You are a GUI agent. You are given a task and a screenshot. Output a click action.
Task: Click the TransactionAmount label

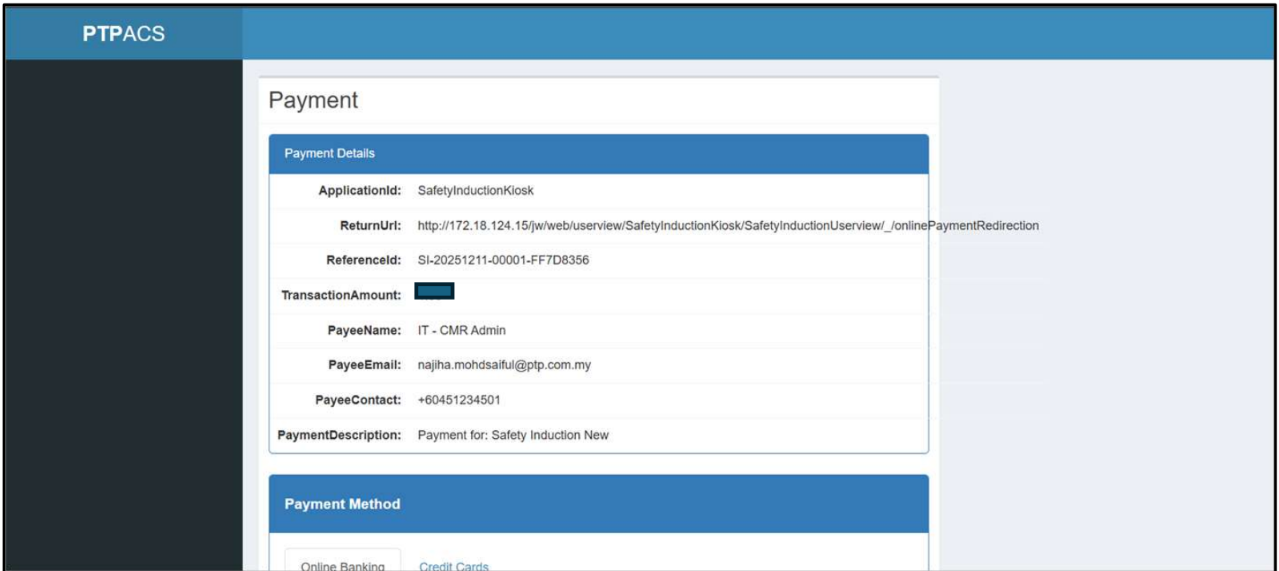pos(341,295)
